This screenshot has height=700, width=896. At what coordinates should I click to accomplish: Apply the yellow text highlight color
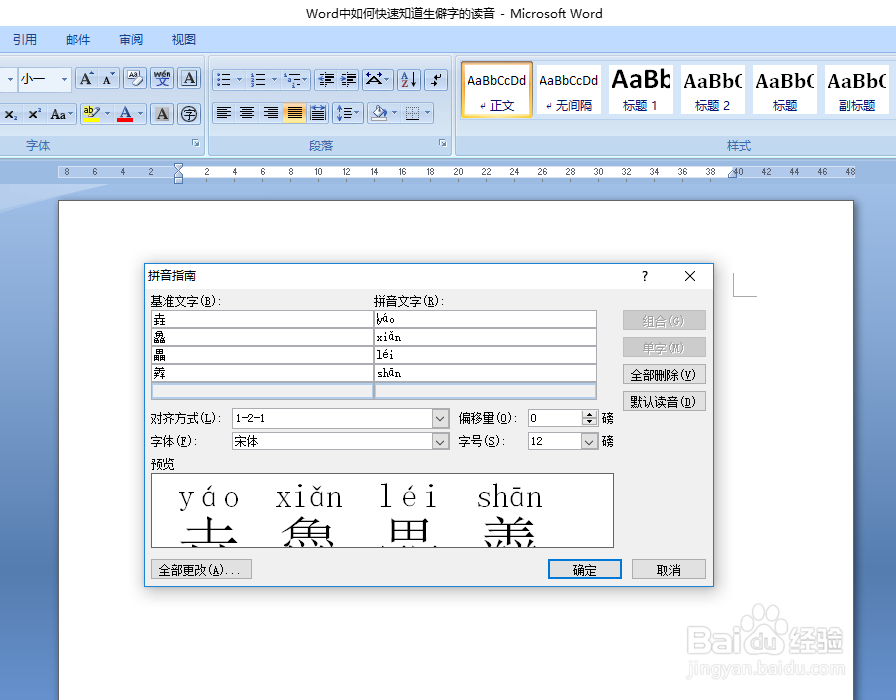(x=91, y=114)
